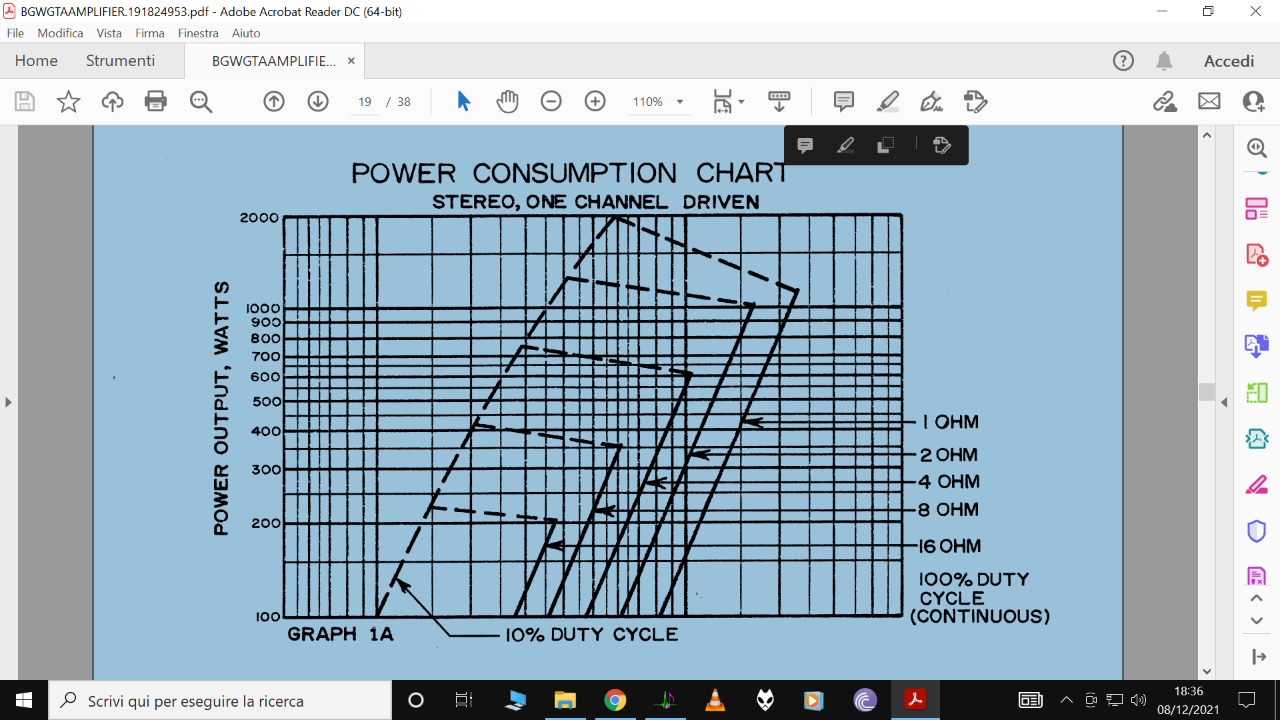Click document scrollbar down arrow

1207,672
